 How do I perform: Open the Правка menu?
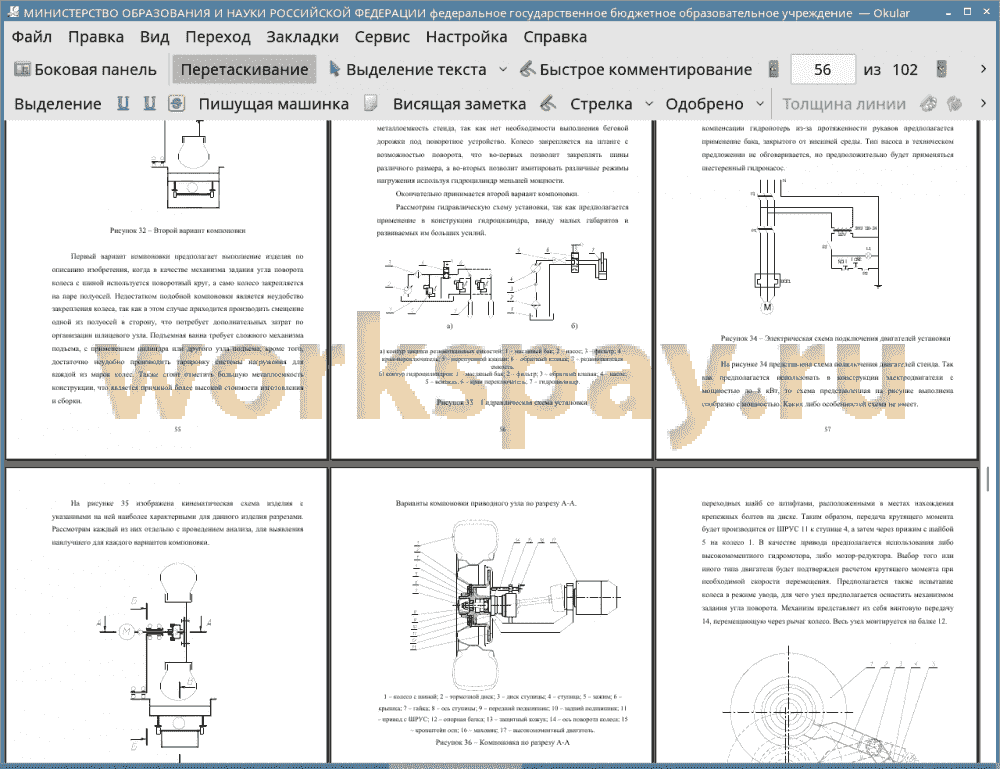pos(96,37)
